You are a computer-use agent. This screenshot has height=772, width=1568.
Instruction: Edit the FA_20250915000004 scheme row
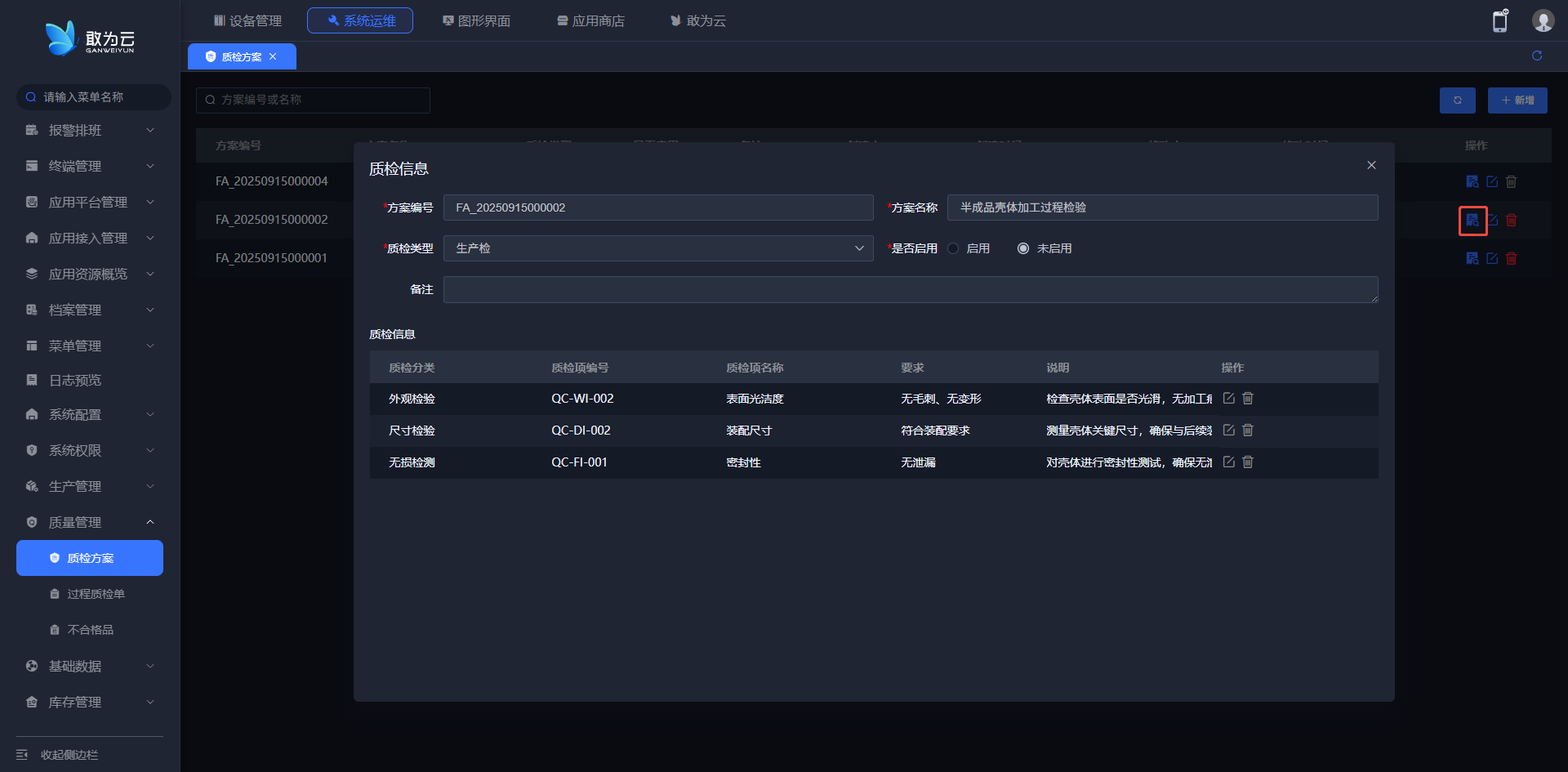[x=1491, y=181]
